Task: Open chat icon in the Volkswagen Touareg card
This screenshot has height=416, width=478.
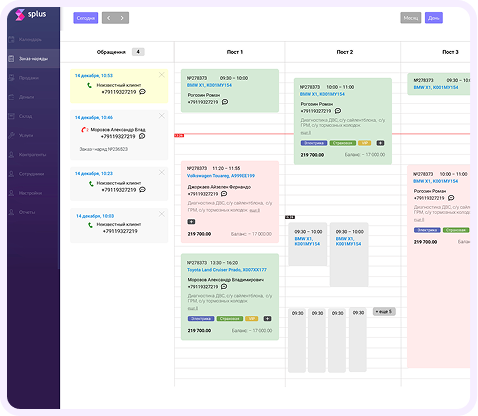Action: pos(224,194)
